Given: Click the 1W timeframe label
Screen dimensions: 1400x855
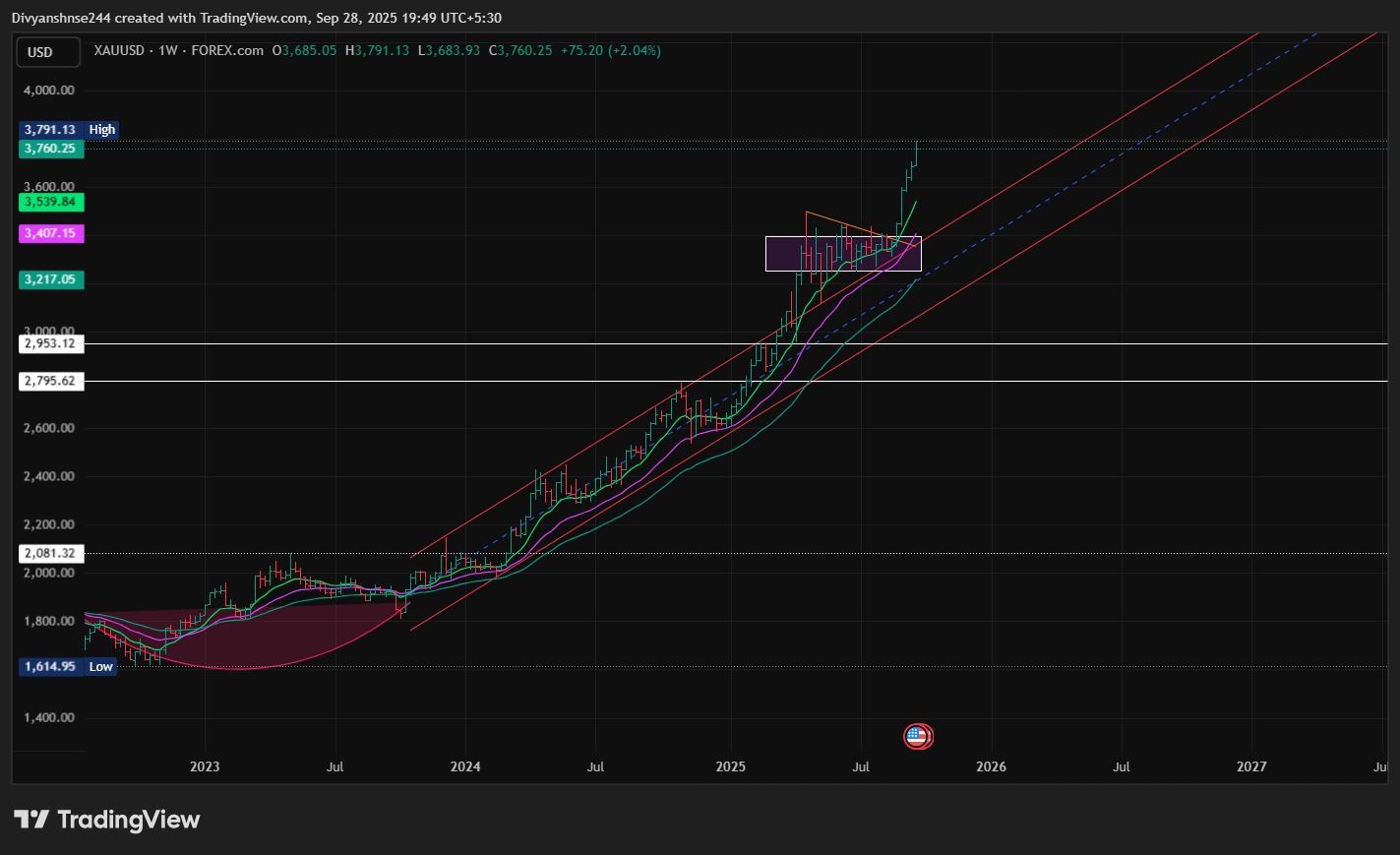Looking at the screenshot, I should click(x=168, y=50).
